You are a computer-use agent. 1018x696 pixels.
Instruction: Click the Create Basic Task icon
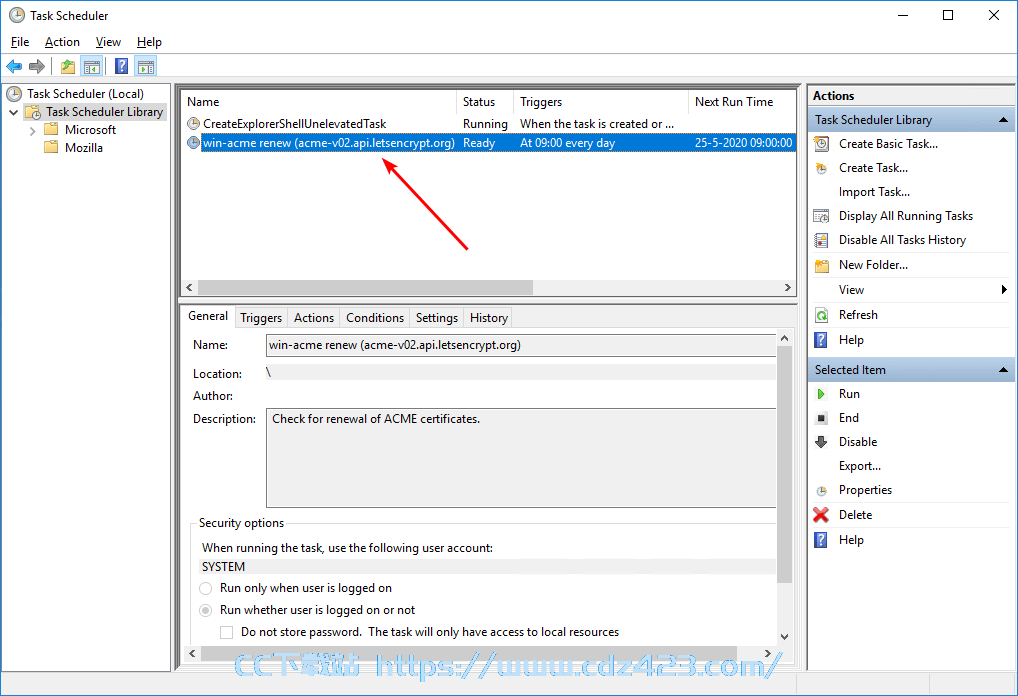821,143
